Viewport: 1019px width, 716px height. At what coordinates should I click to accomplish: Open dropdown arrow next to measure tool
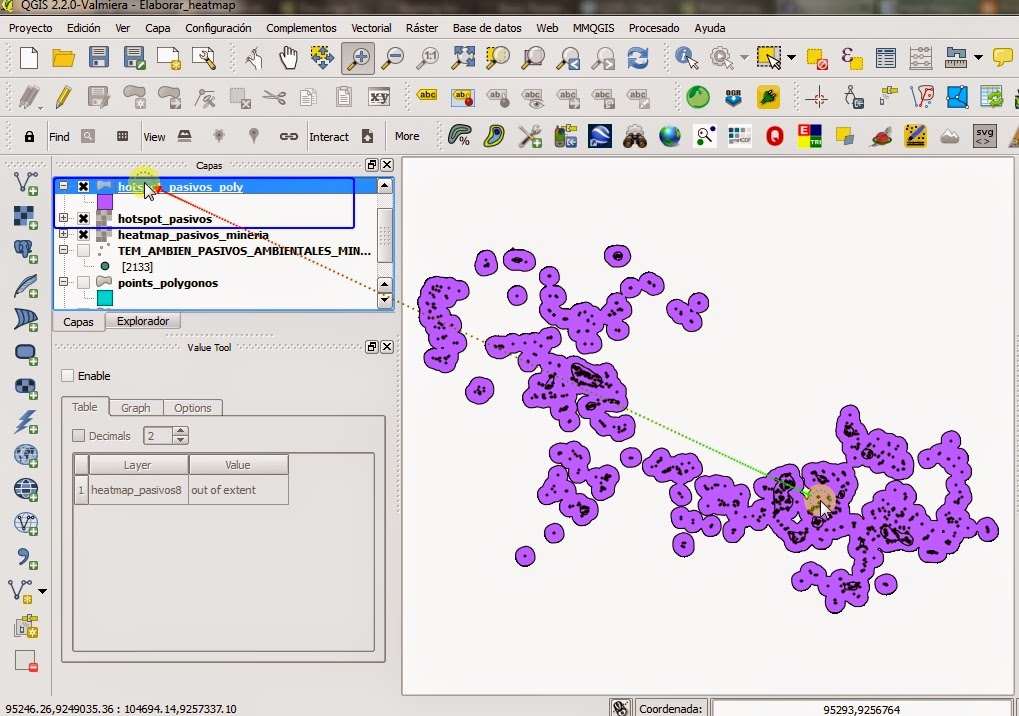[x=978, y=58]
